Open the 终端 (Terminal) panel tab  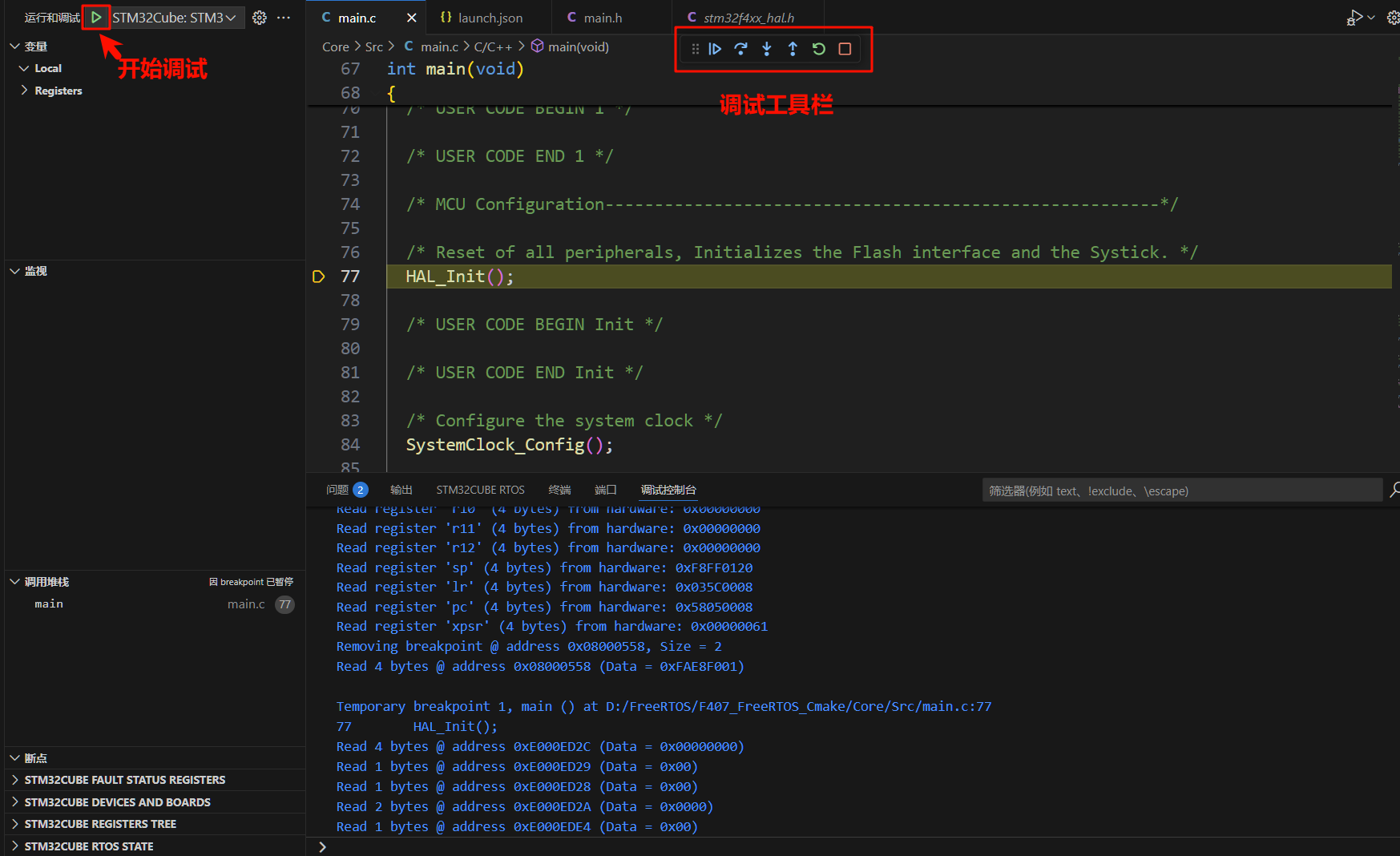559,490
